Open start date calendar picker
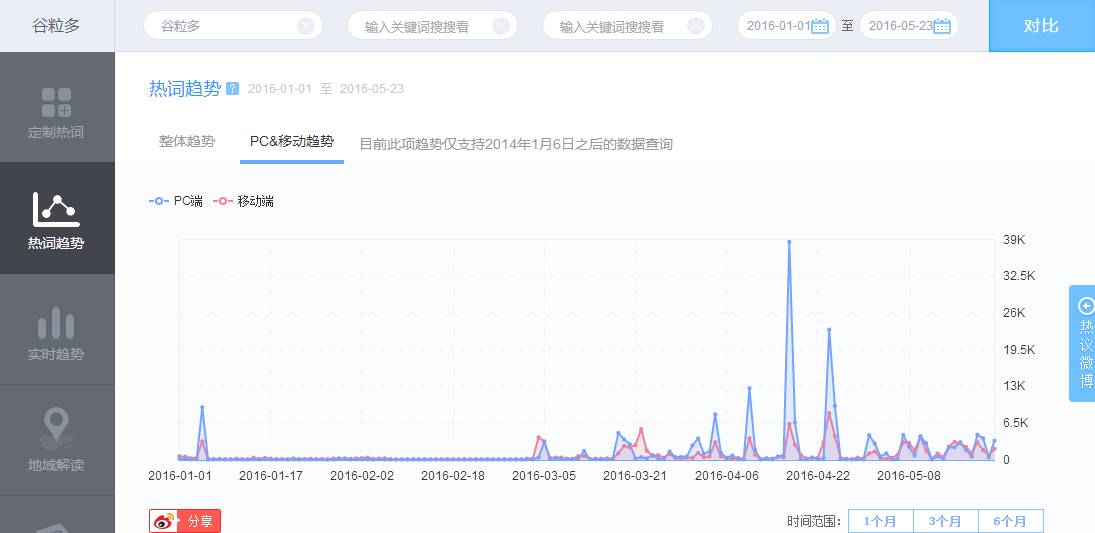The height and width of the screenshot is (533, 1095). click(x=820, y=26)
